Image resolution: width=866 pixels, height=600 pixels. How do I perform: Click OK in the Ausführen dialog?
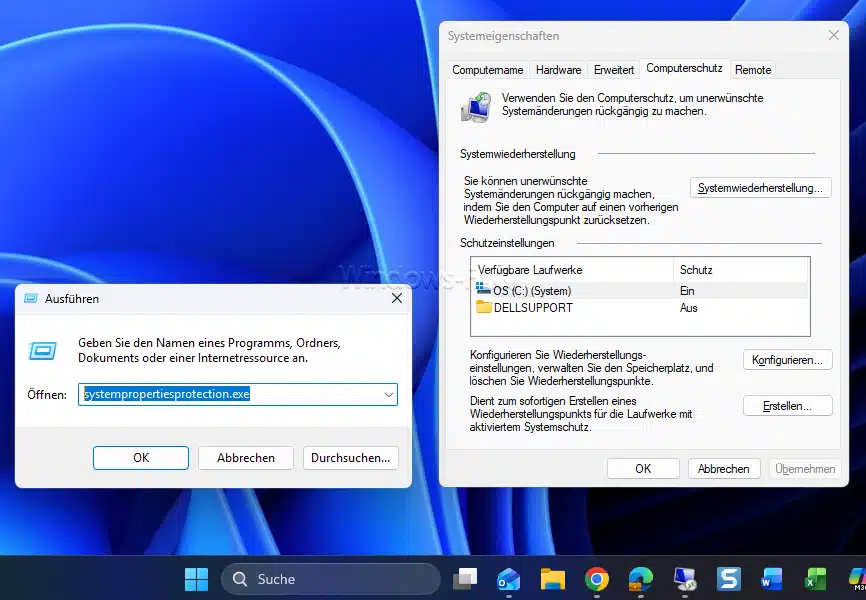click(x=141, y=458)
